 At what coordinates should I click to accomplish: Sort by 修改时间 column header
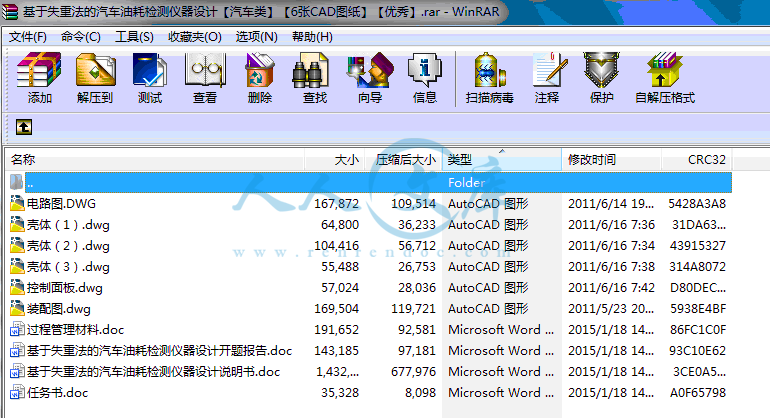click(x=611, y=159)
